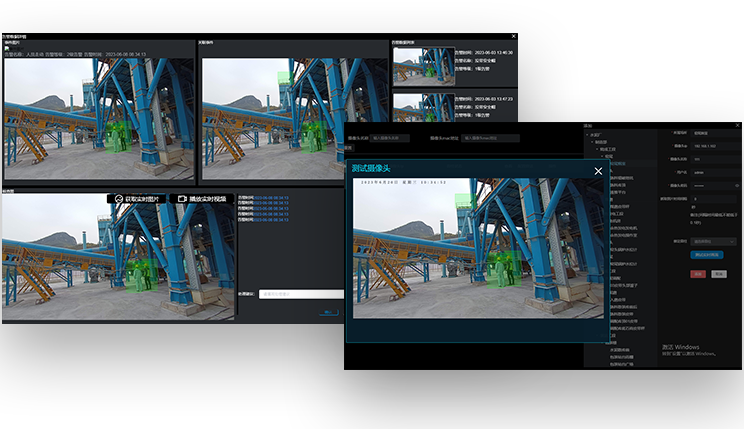Focus the handling suggestion text field
The height and width of the screenshot is (429, 744).
(x=301, y=294)
